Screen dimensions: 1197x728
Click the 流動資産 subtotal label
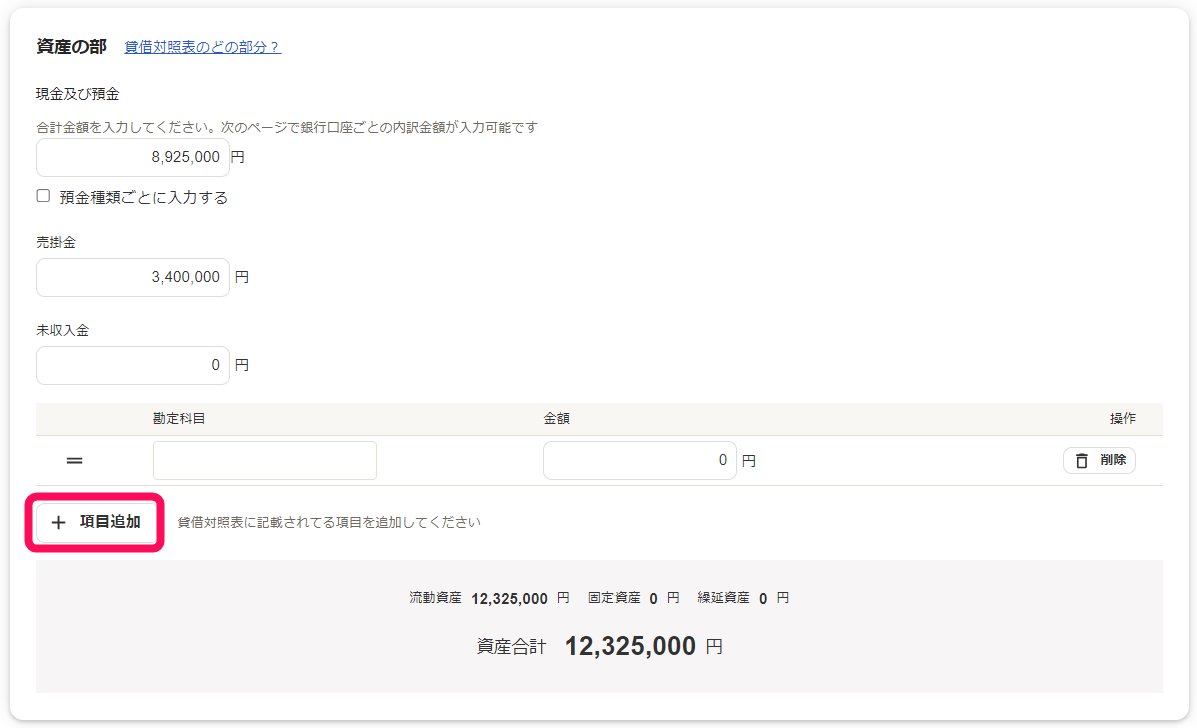point(435,598)
